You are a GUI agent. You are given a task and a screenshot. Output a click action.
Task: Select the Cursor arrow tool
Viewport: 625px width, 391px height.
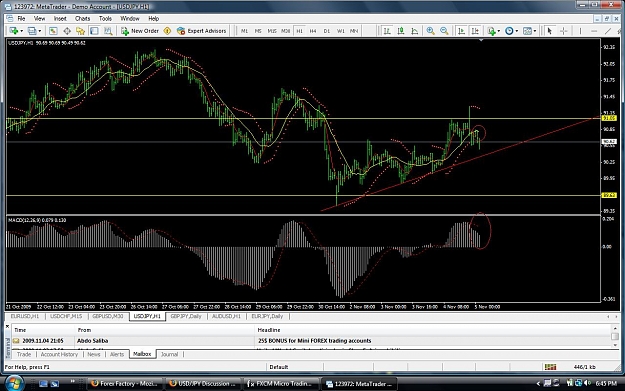pos(550,31)
